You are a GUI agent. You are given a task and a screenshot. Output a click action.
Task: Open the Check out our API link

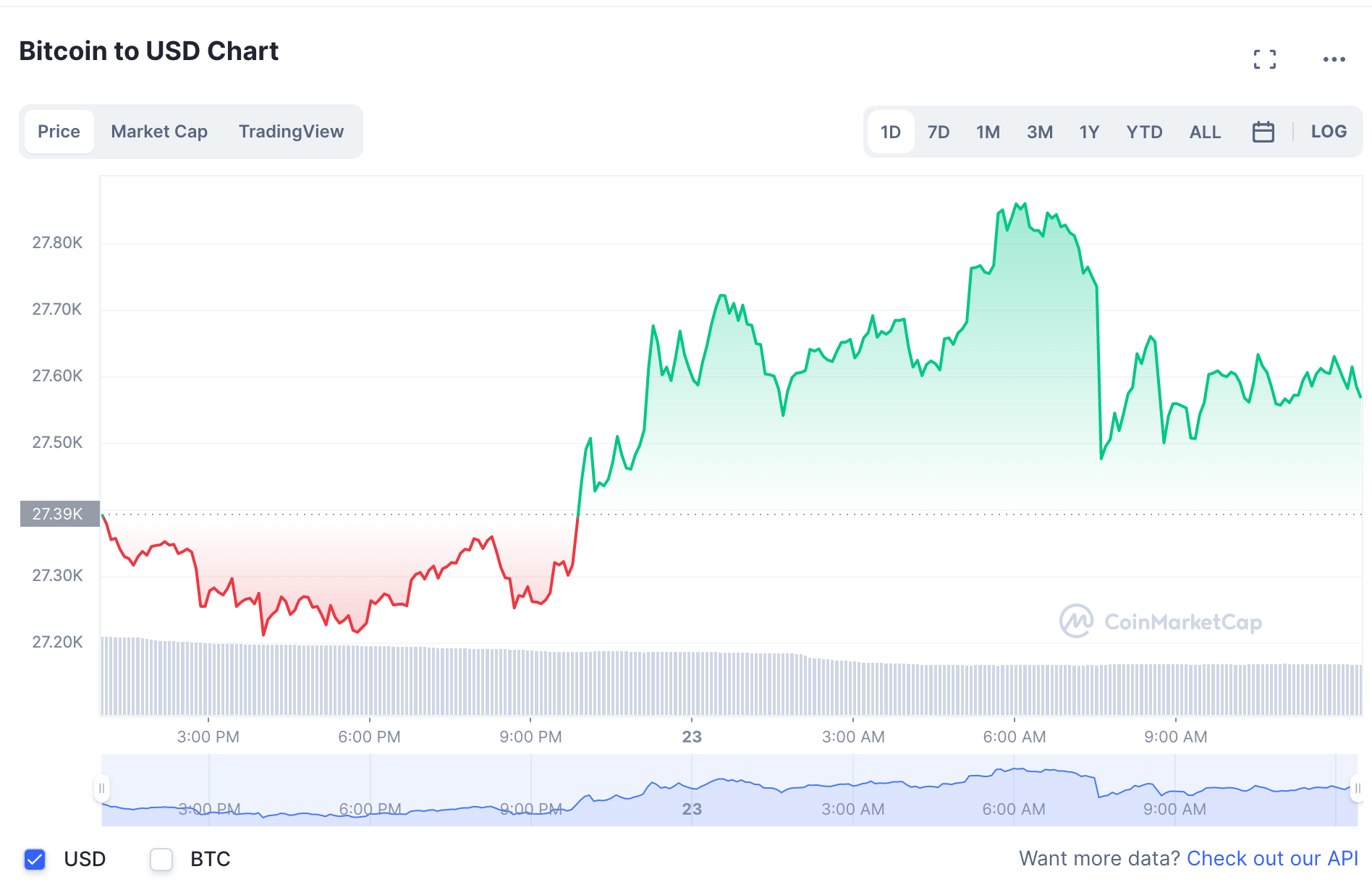(1273, 859)
